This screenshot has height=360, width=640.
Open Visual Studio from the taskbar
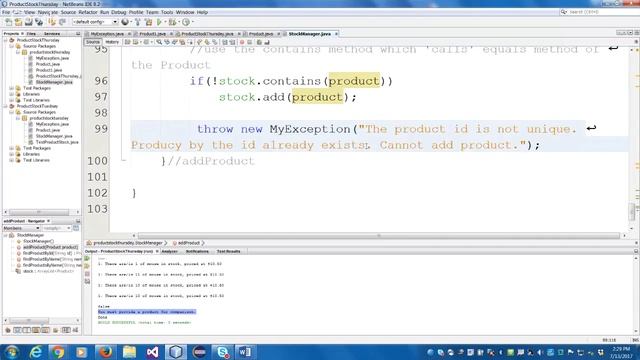point(152,352)
